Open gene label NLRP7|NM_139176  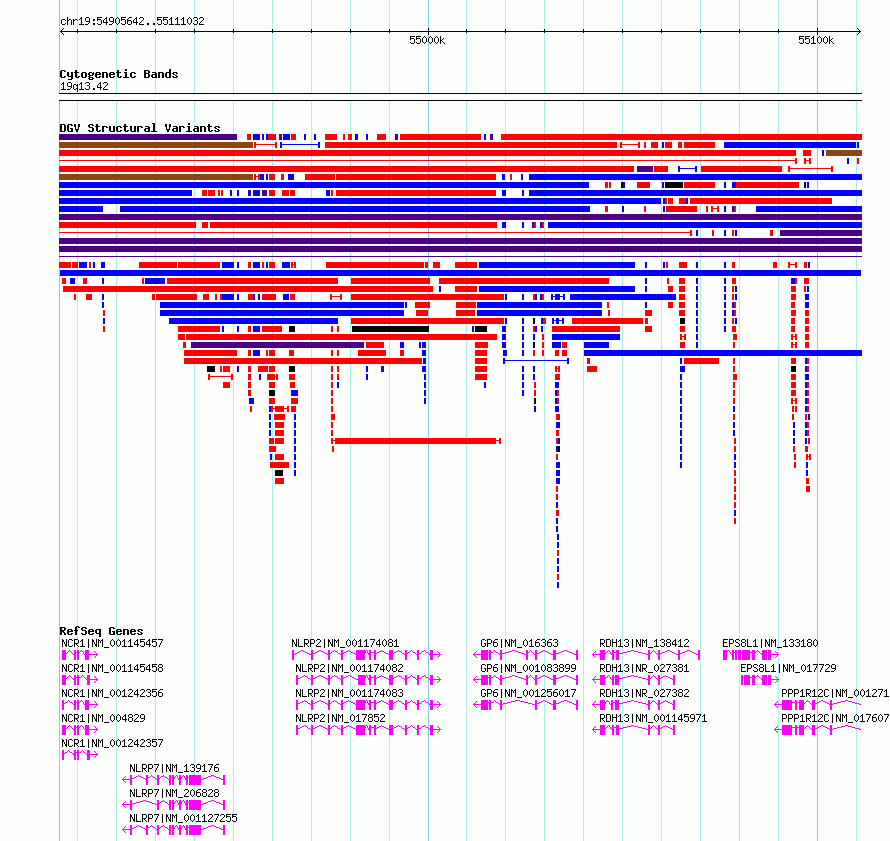pos(174,768)
